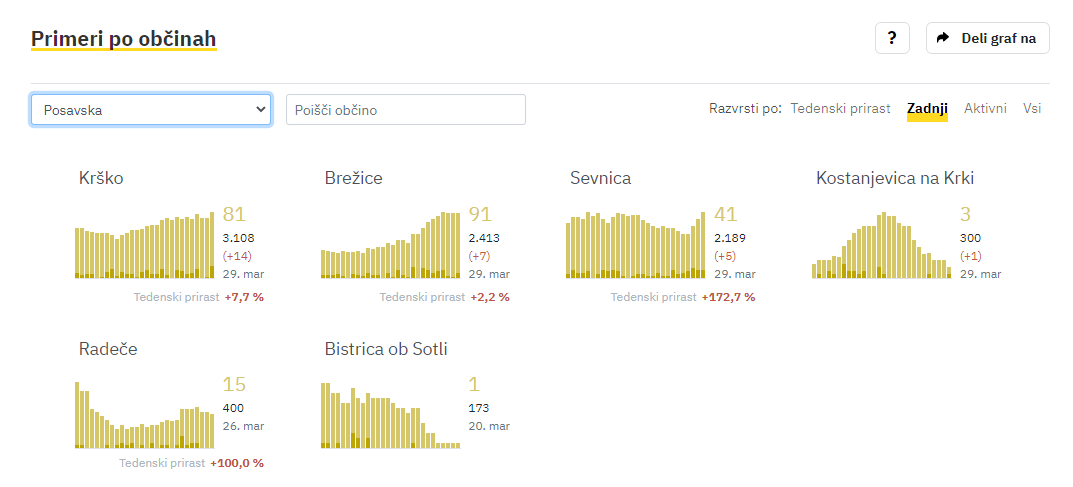Viewport: 1073px width, 487px height.
Task: Open the Bistrica ob Sotli chart
Action: coord(391,414)
